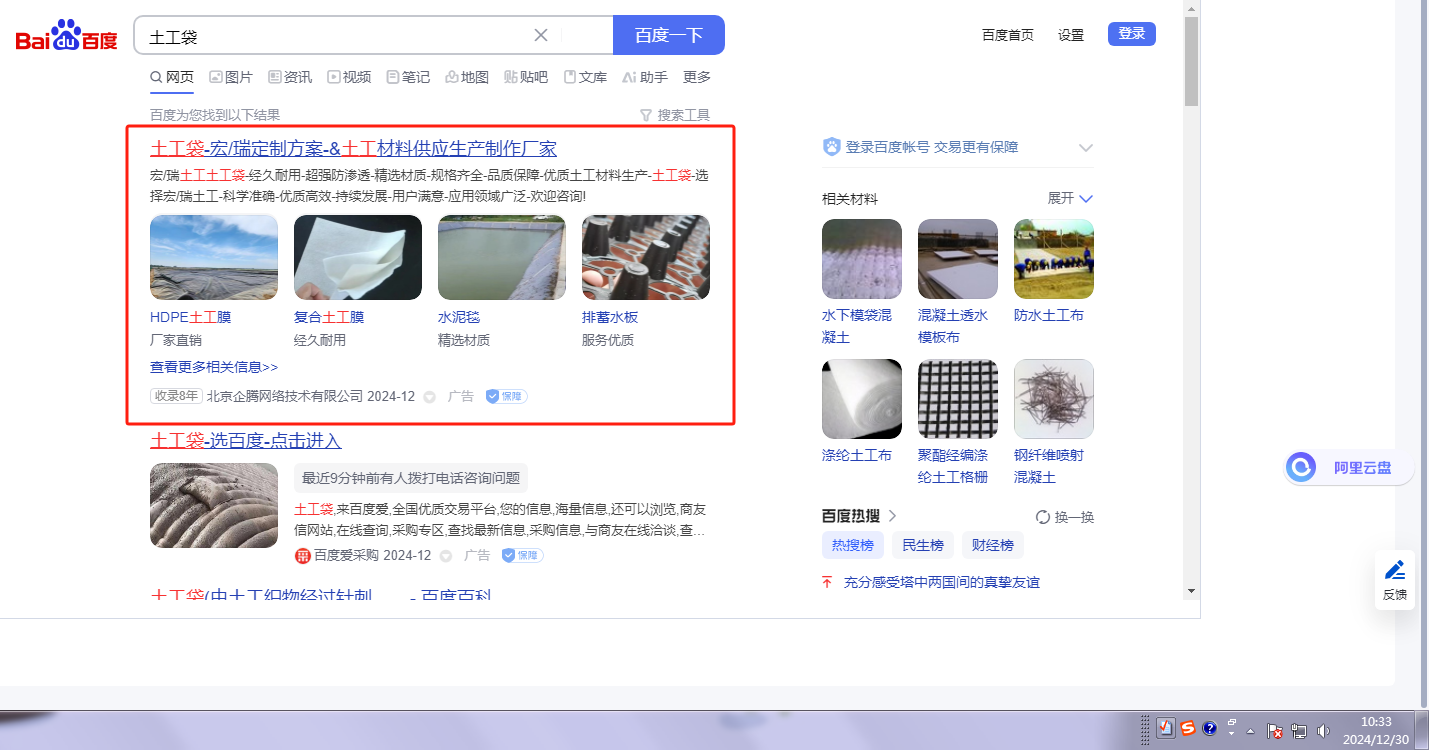Open the 阿里云盘 floating button

tap(1349, 467)
